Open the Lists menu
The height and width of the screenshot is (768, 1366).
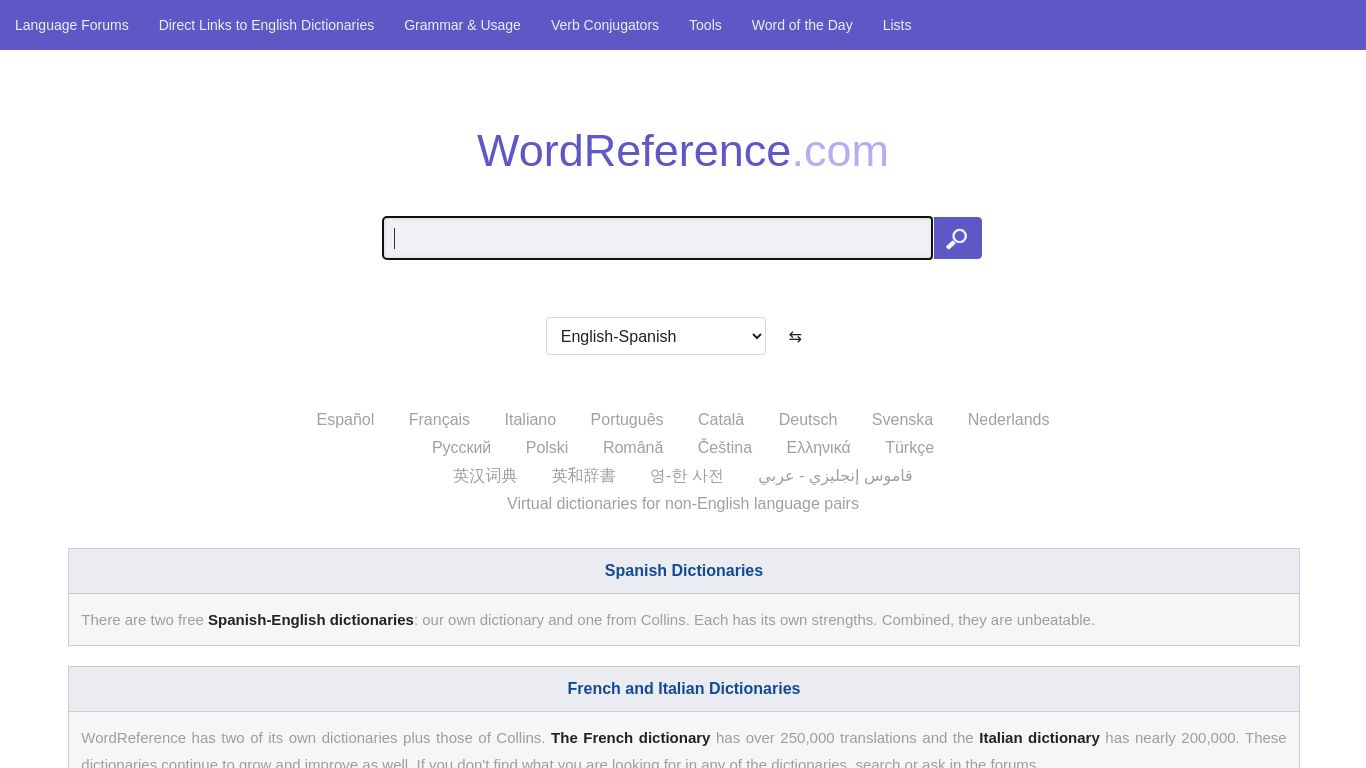pyautogui.click(x=897, y=25)
